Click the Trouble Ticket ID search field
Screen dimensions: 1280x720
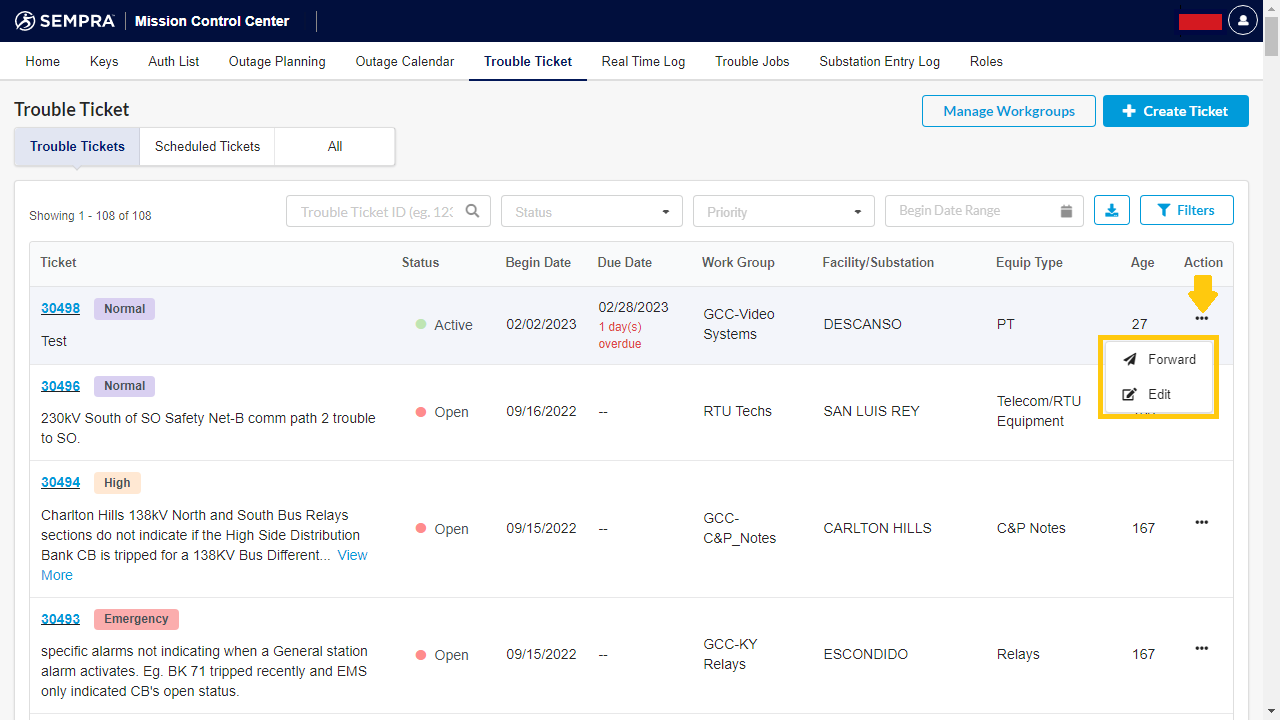click(376, 212)
